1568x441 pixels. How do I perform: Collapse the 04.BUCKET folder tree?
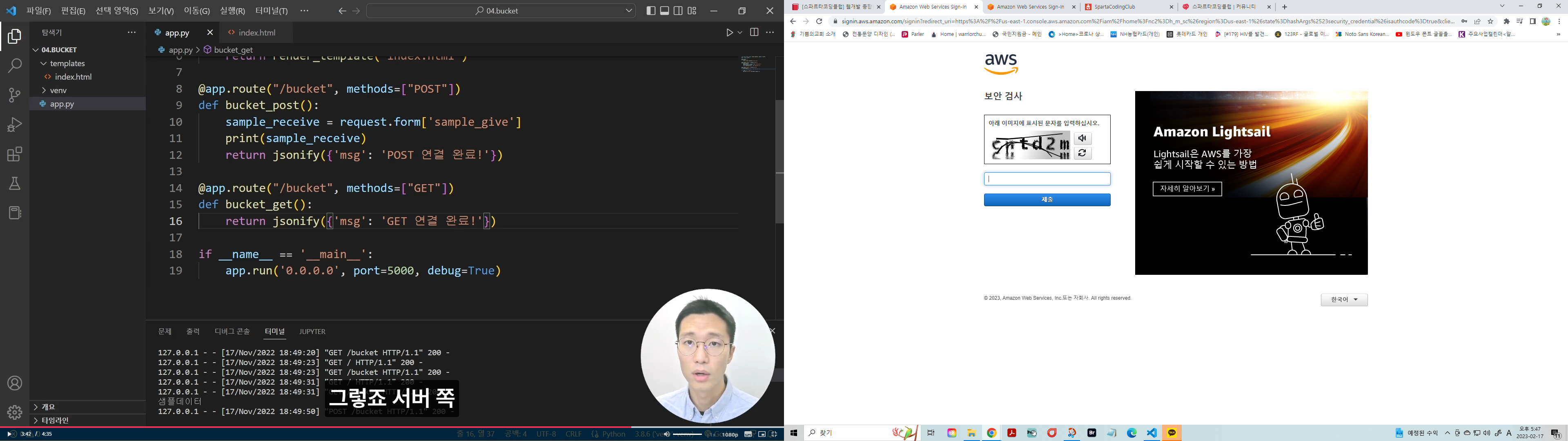[36, 50]
